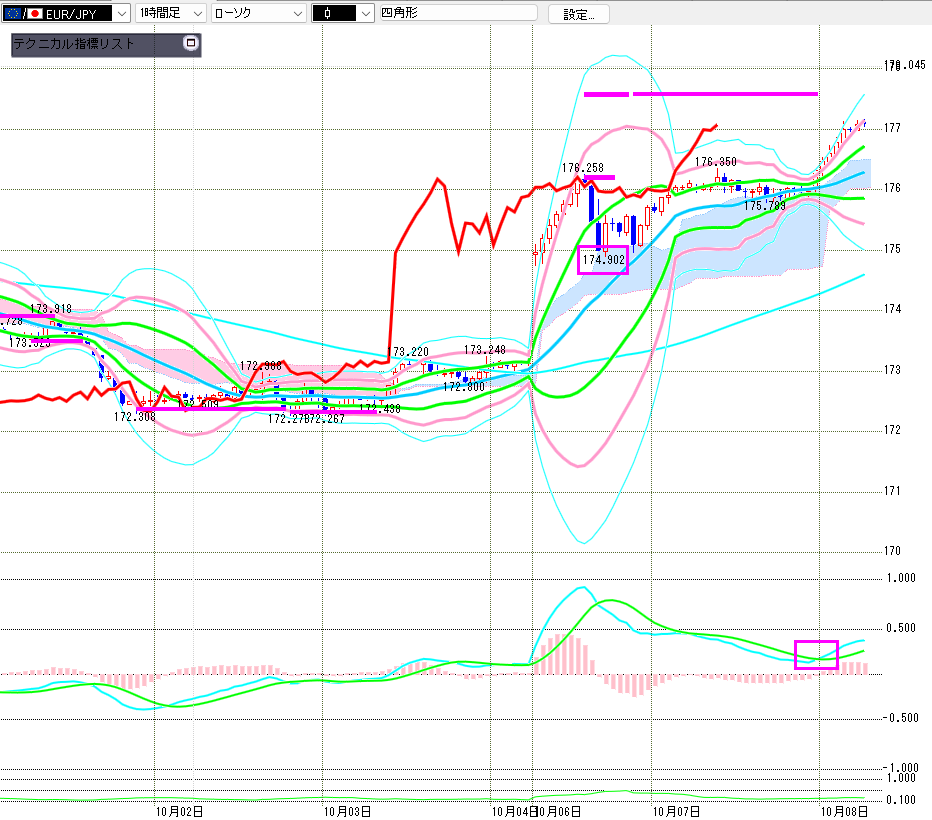Expand the テクニカル指標リスト panel with square icon

point(191,44)
